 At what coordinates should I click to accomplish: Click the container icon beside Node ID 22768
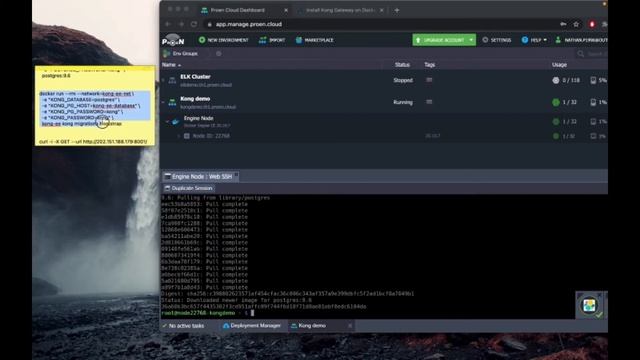[187, 136]
